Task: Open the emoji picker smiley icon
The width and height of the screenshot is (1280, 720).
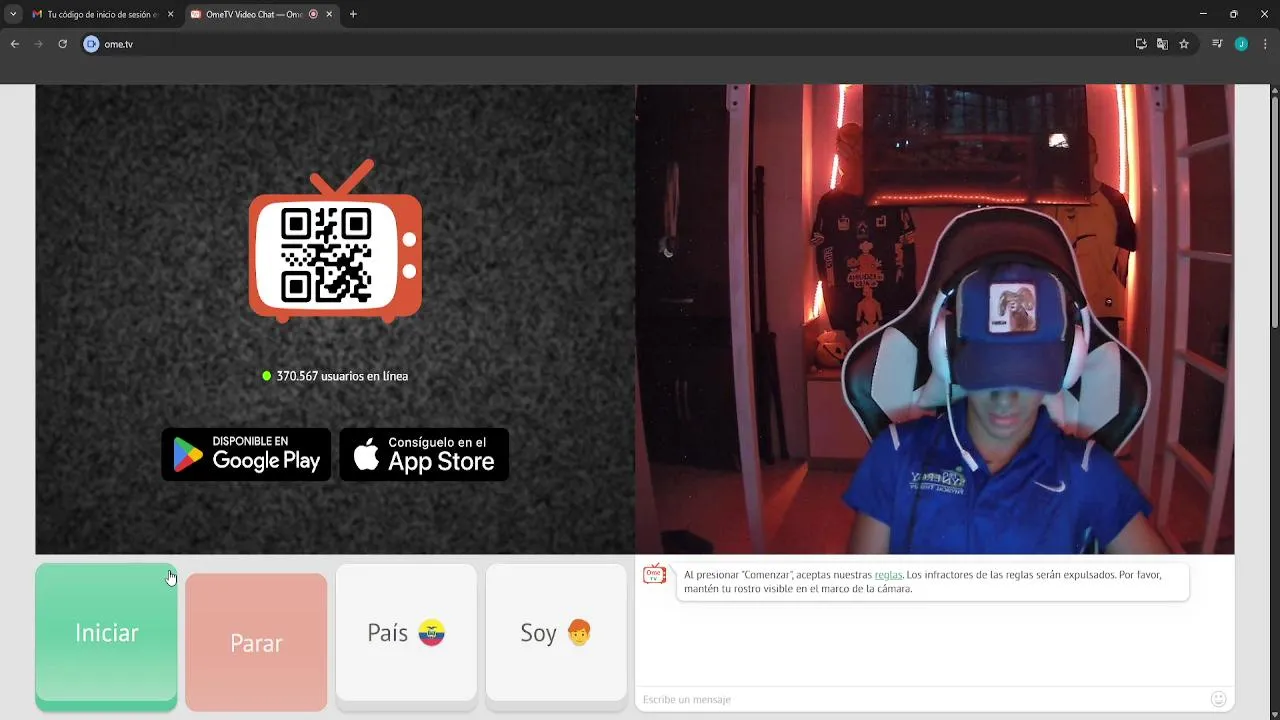Action: click(x=1218, y=699)
